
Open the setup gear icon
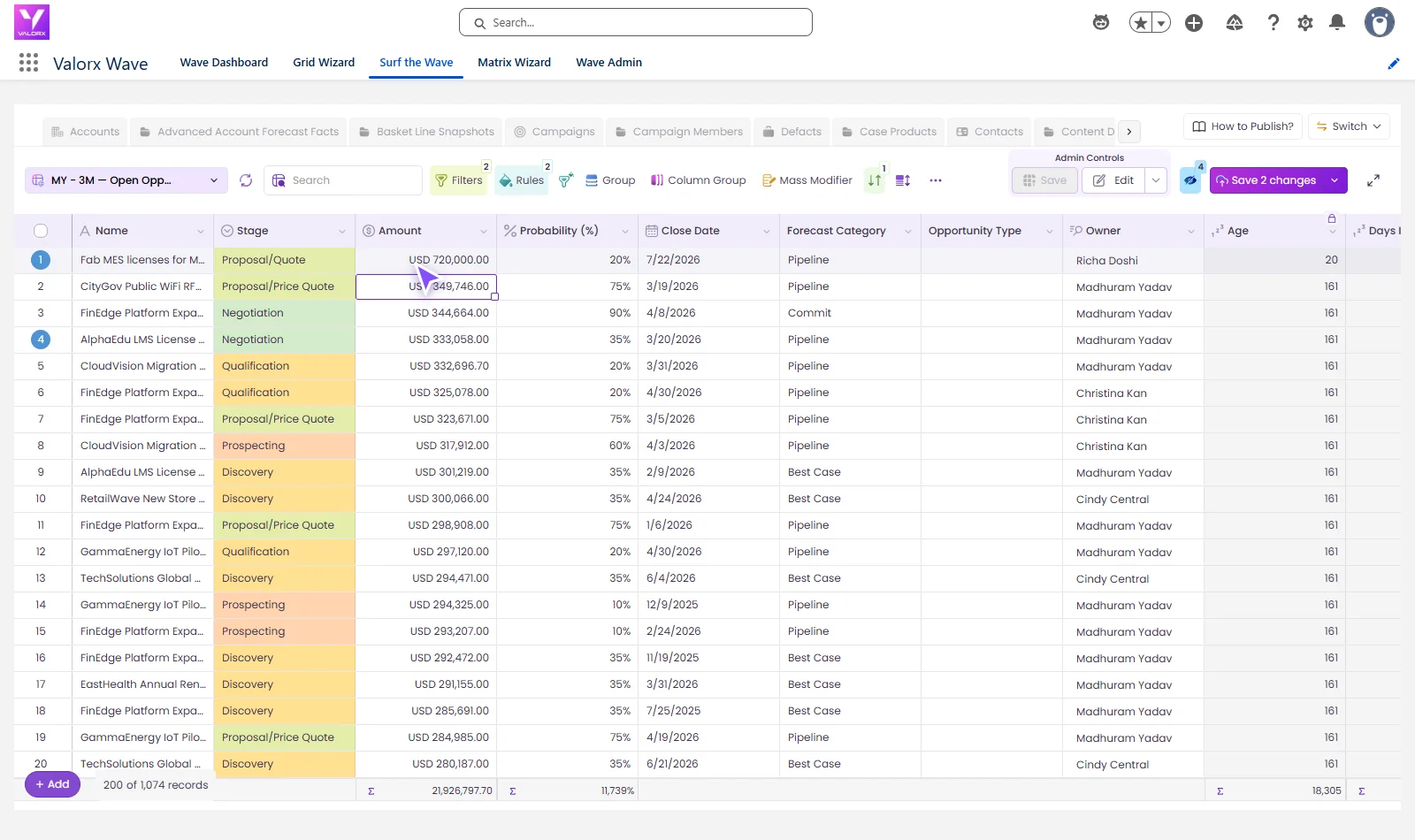point(1305,23)
